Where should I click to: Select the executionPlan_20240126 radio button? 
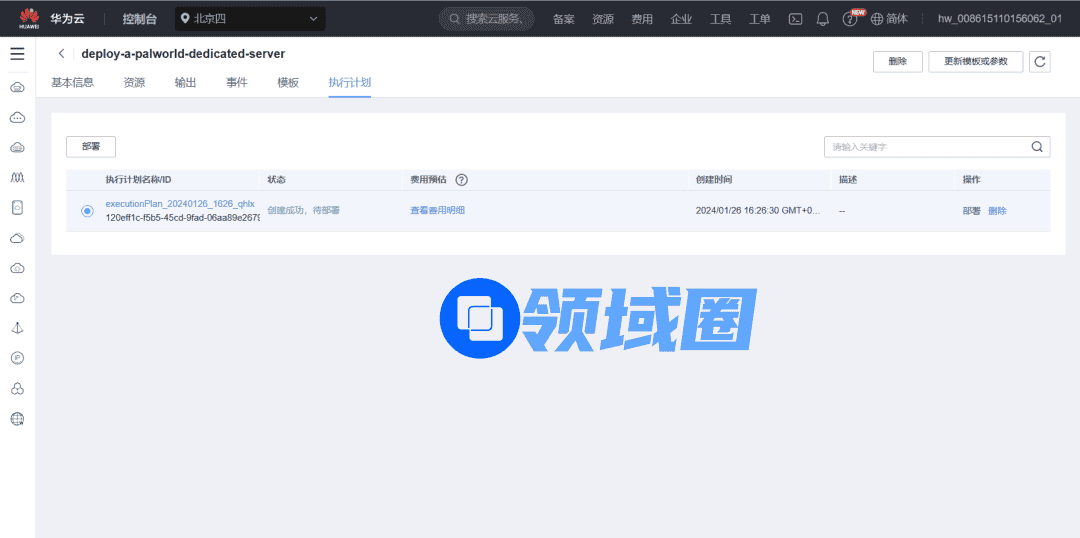click(x=87, y=211)
